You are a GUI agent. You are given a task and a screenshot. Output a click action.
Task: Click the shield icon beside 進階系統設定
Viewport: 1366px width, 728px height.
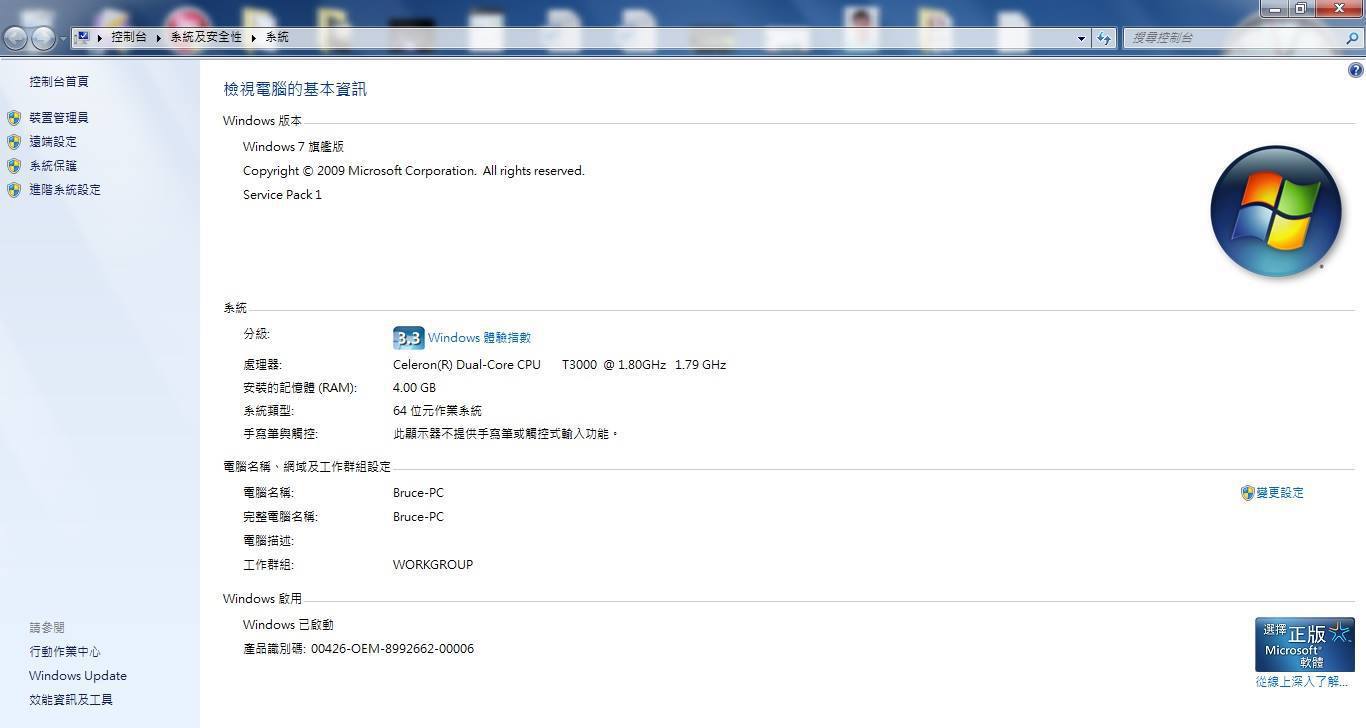pyautogui.click(x=14, y=189)
